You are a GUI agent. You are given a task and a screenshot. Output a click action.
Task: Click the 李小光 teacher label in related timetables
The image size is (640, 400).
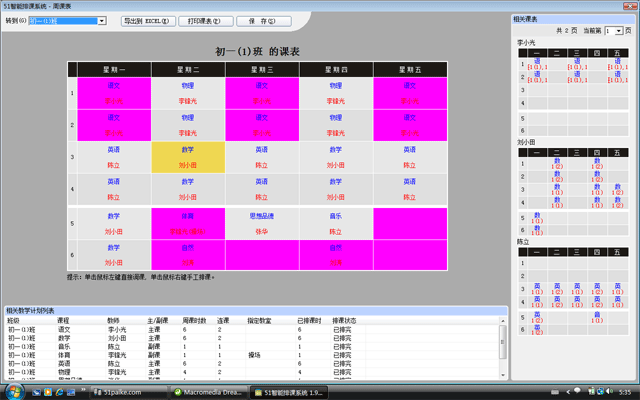(526, 42)
